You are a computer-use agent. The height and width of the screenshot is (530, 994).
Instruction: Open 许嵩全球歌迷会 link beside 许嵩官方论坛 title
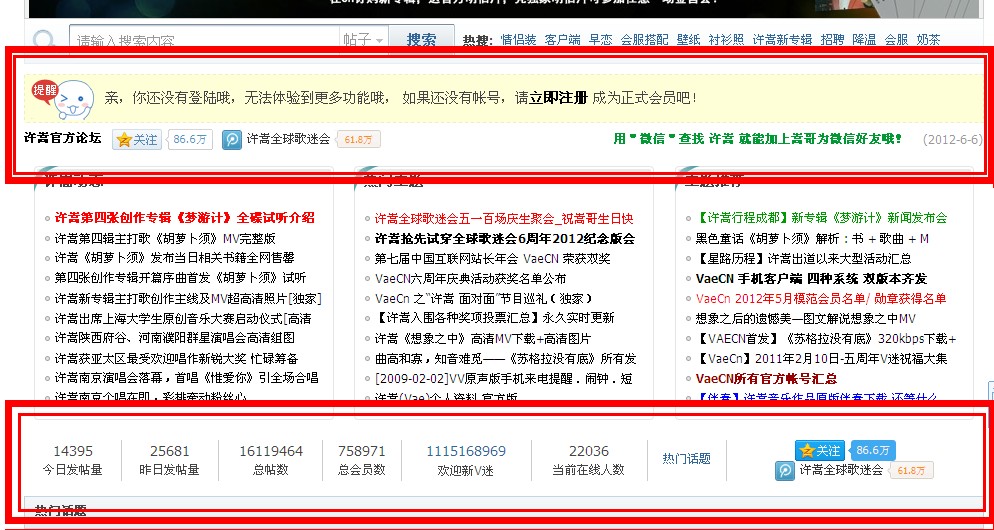click(x=288, y=139)
